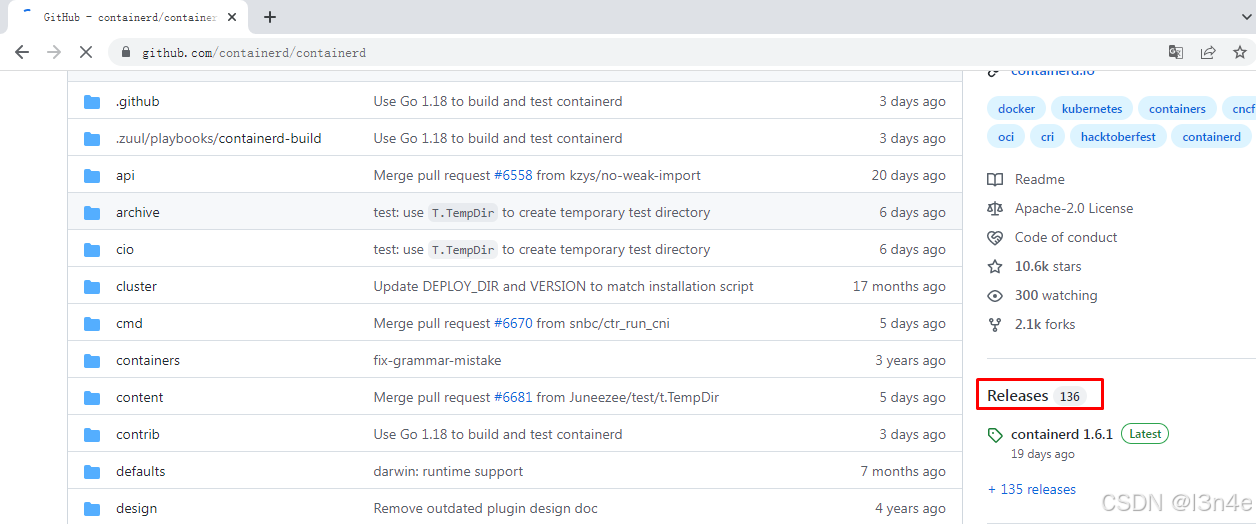1256x524 pixels.
Task: Open the api directory link
Action: point(125,175)
